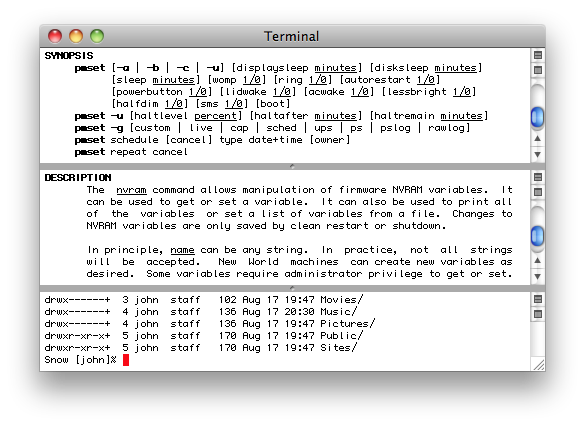Click the down arrow in SYNOPSIS pane scrollbar
Image resolution: width=585 pixels, height=426 pixels.
point(538,154)
